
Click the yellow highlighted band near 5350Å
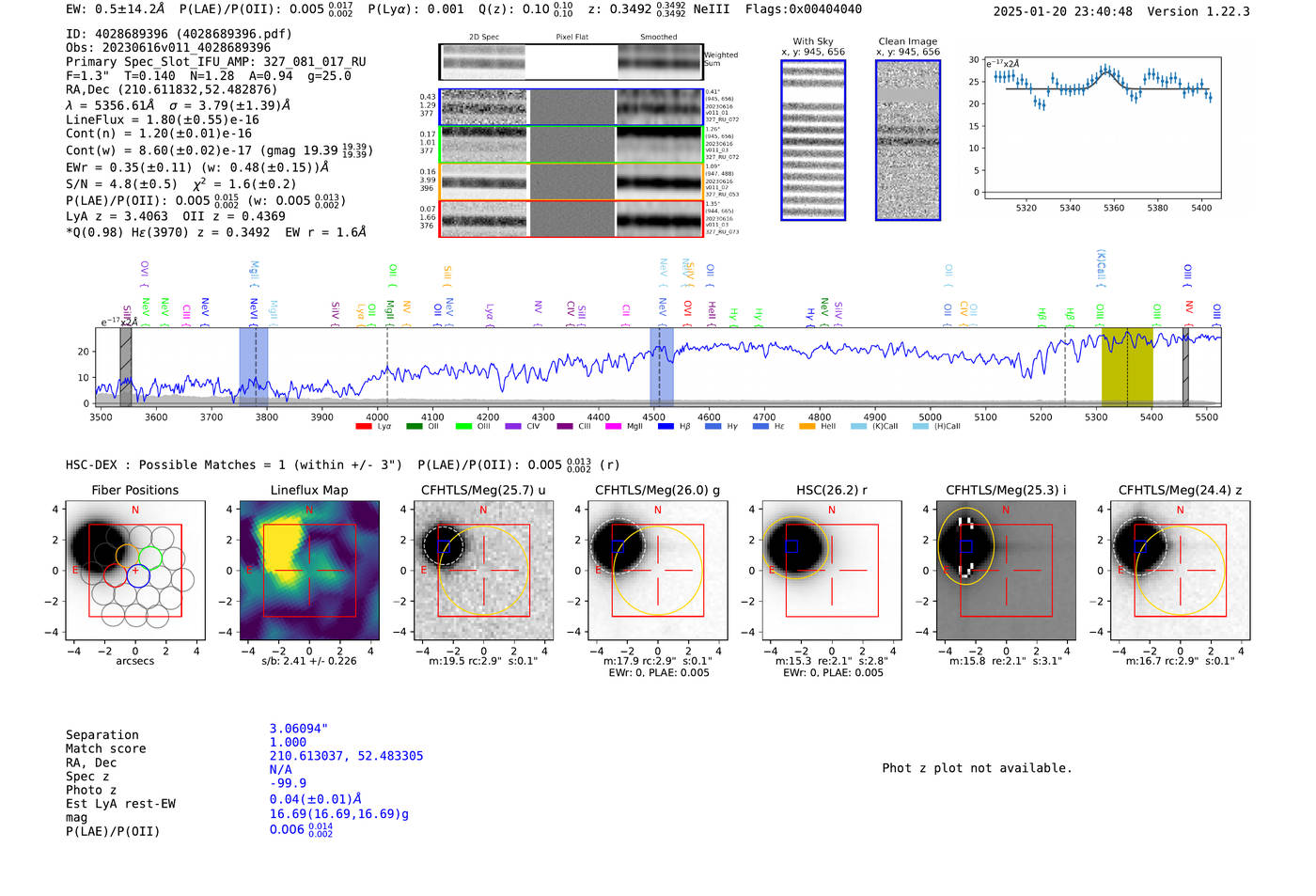coord(1127,368)
